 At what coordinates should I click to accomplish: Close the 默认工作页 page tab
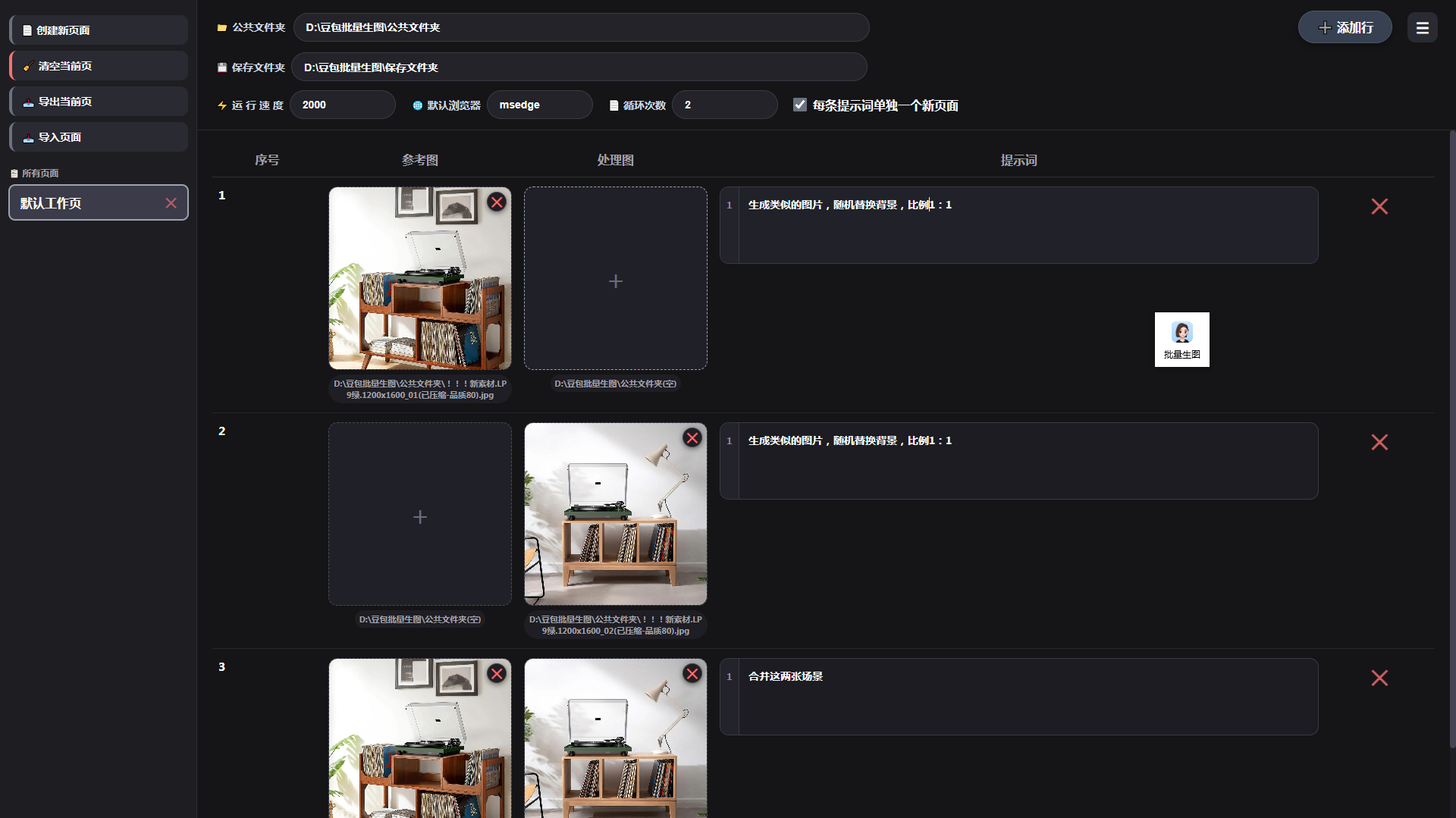pos(171,203)
